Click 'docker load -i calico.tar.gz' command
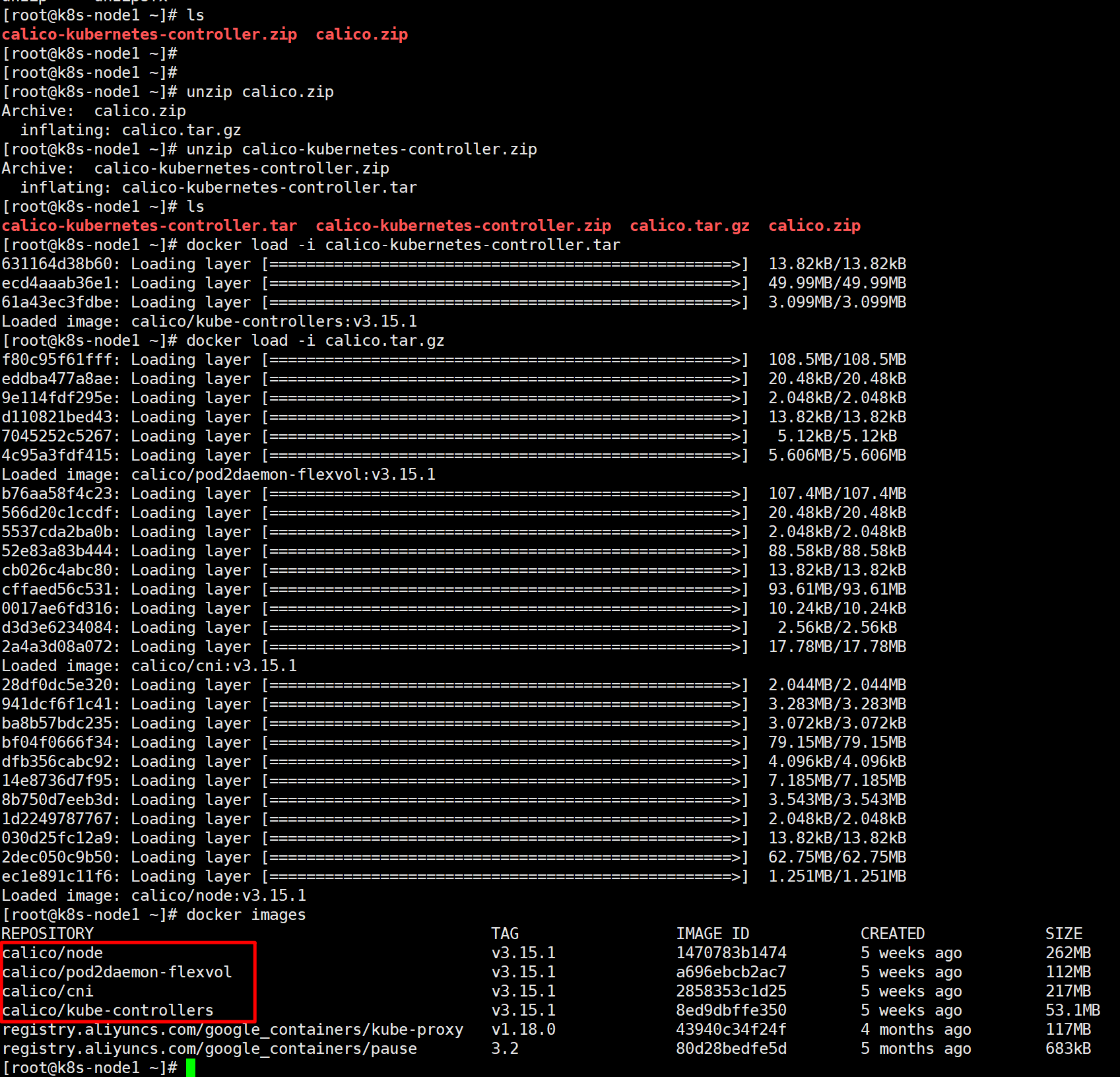The image size is (1120, 1077). pyautogui.click(x=315, y=341)
